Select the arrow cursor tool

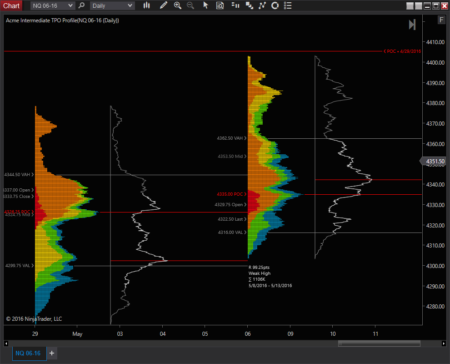(x=205, y=5)
